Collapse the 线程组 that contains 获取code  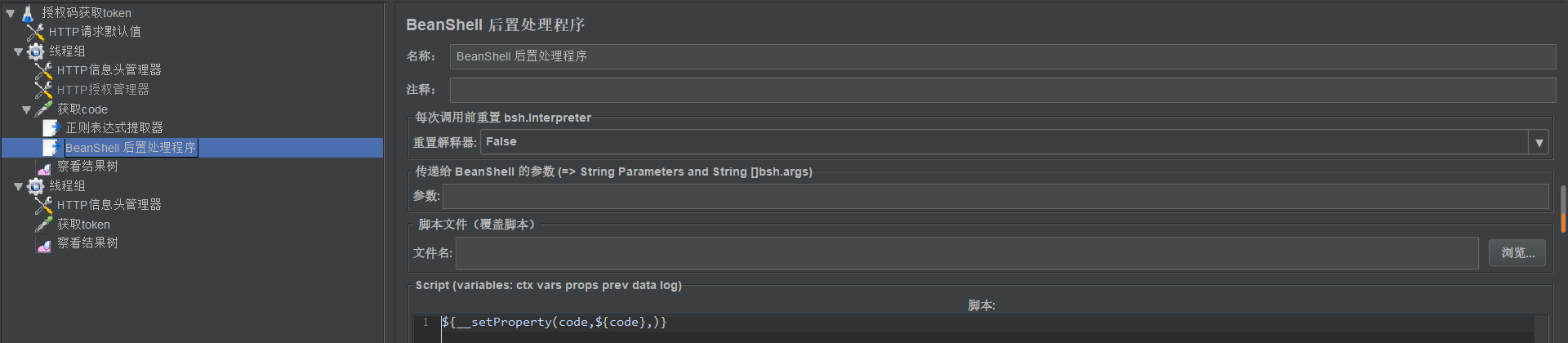(x=19, y=51)
